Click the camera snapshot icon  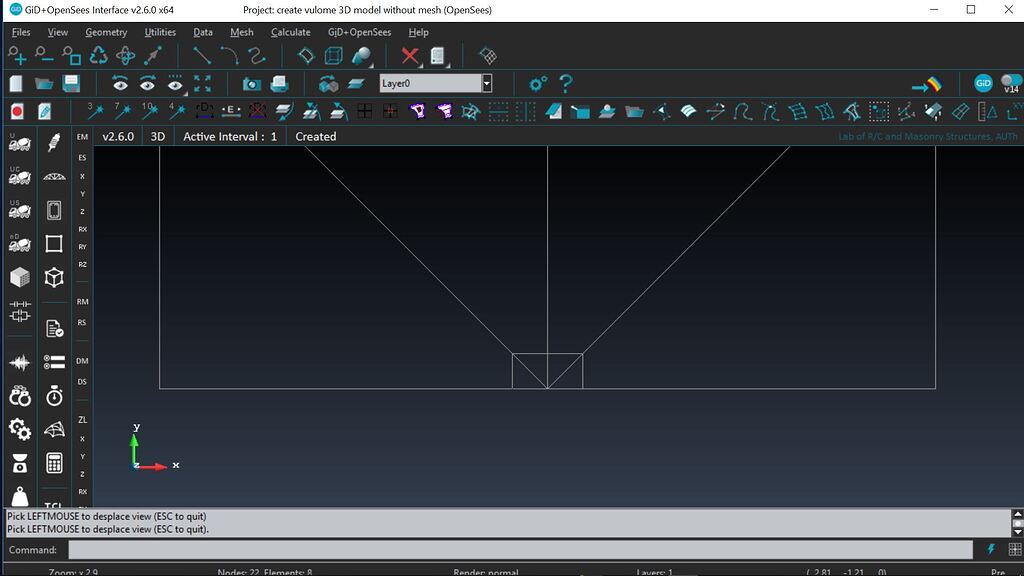(252, 84)
